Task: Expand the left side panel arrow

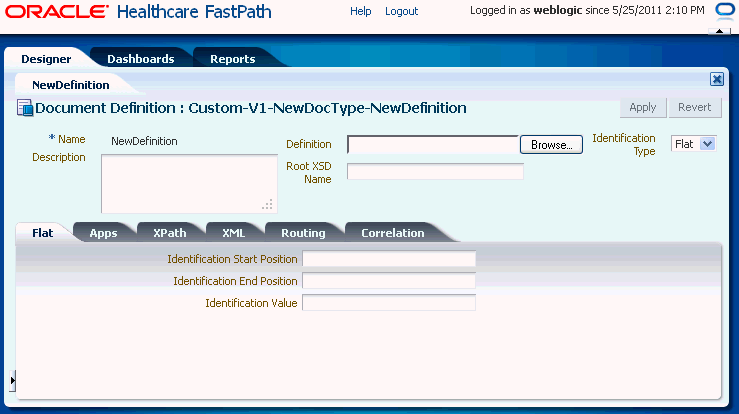Action: 12,380
